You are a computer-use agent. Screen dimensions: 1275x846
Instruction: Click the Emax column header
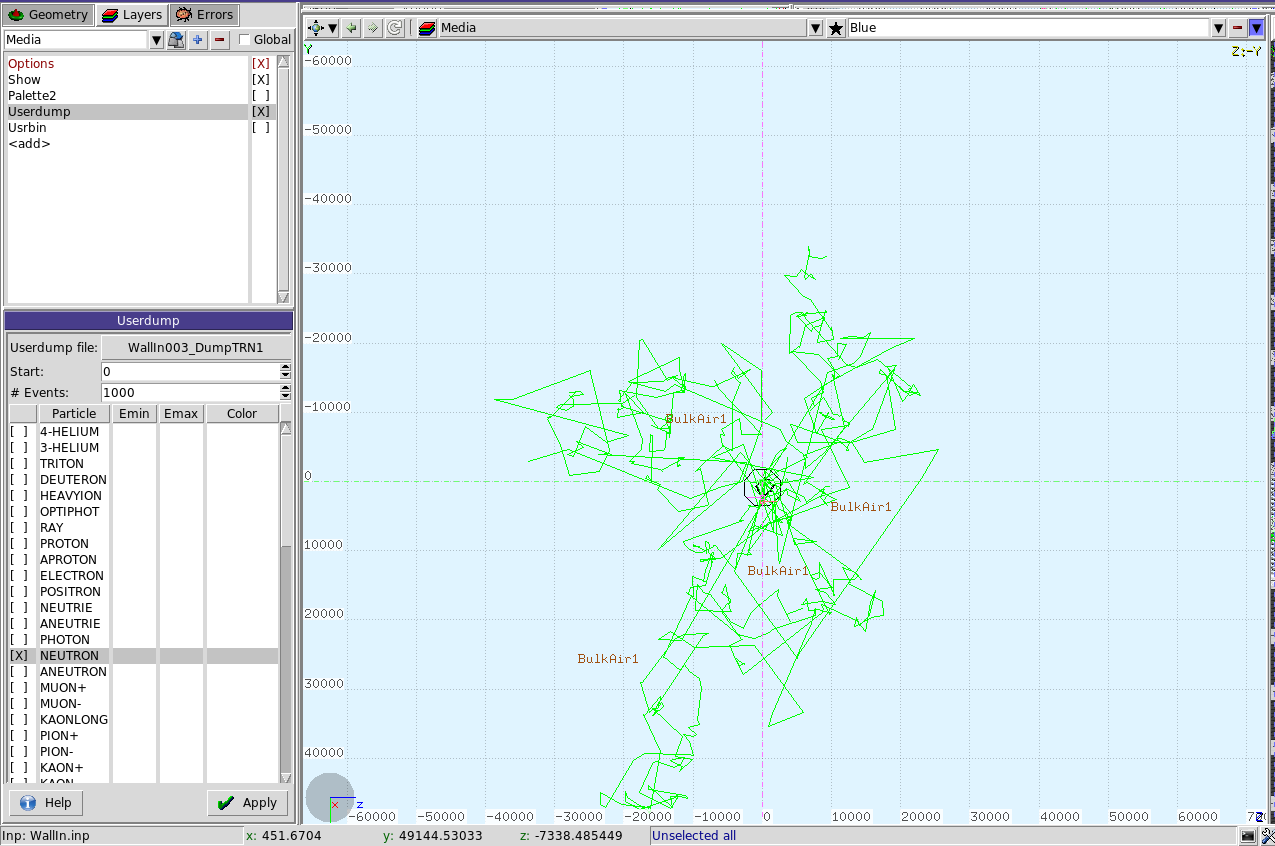pos(181,414)
